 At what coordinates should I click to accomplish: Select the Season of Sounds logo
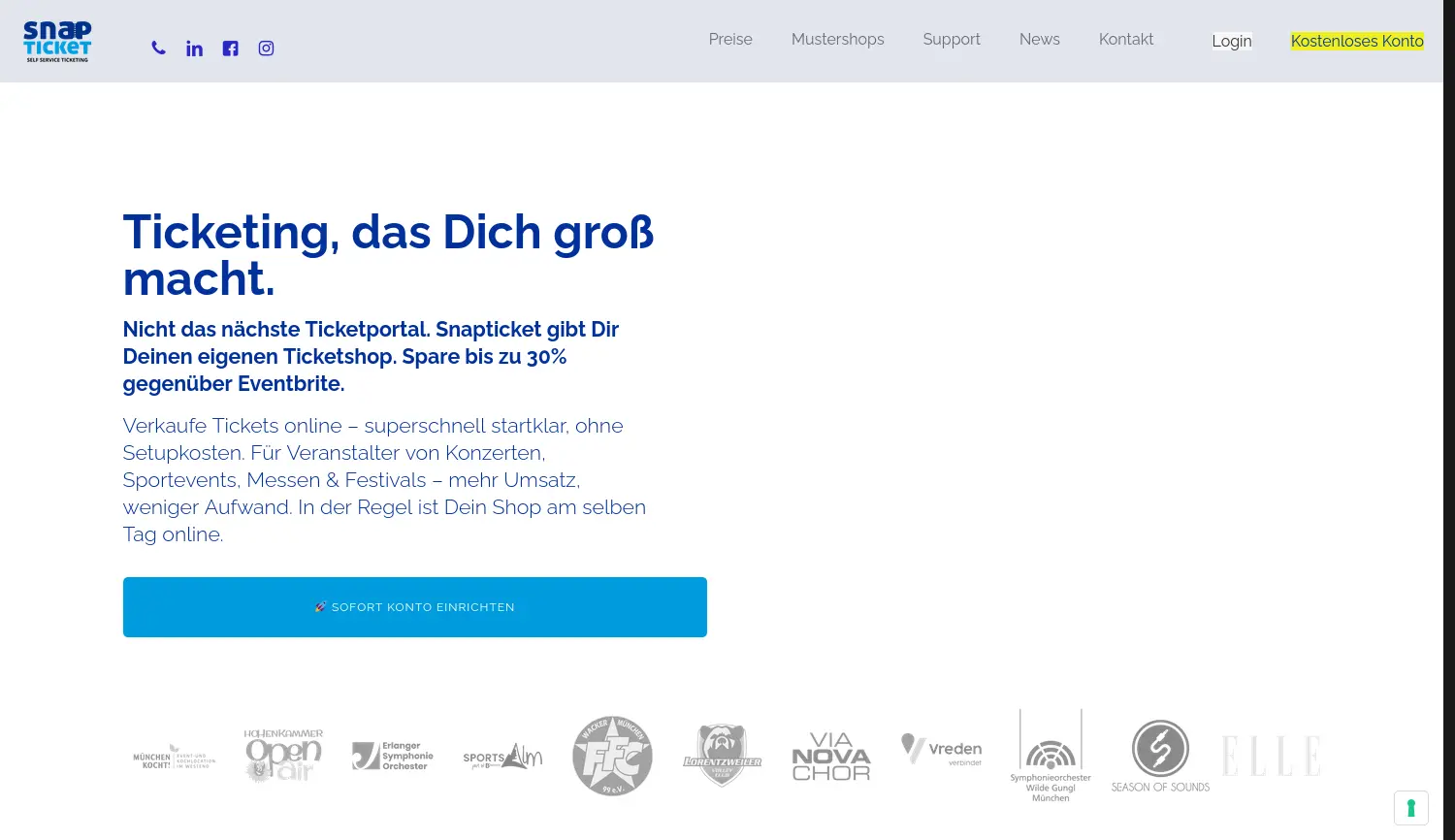point(1159,756)
